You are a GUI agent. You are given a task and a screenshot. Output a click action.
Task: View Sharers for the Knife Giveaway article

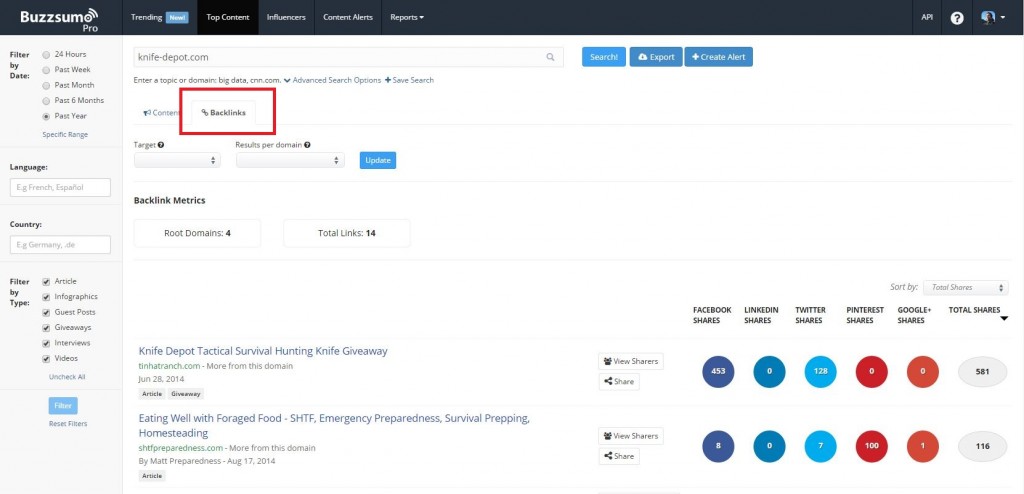(631, 361)
